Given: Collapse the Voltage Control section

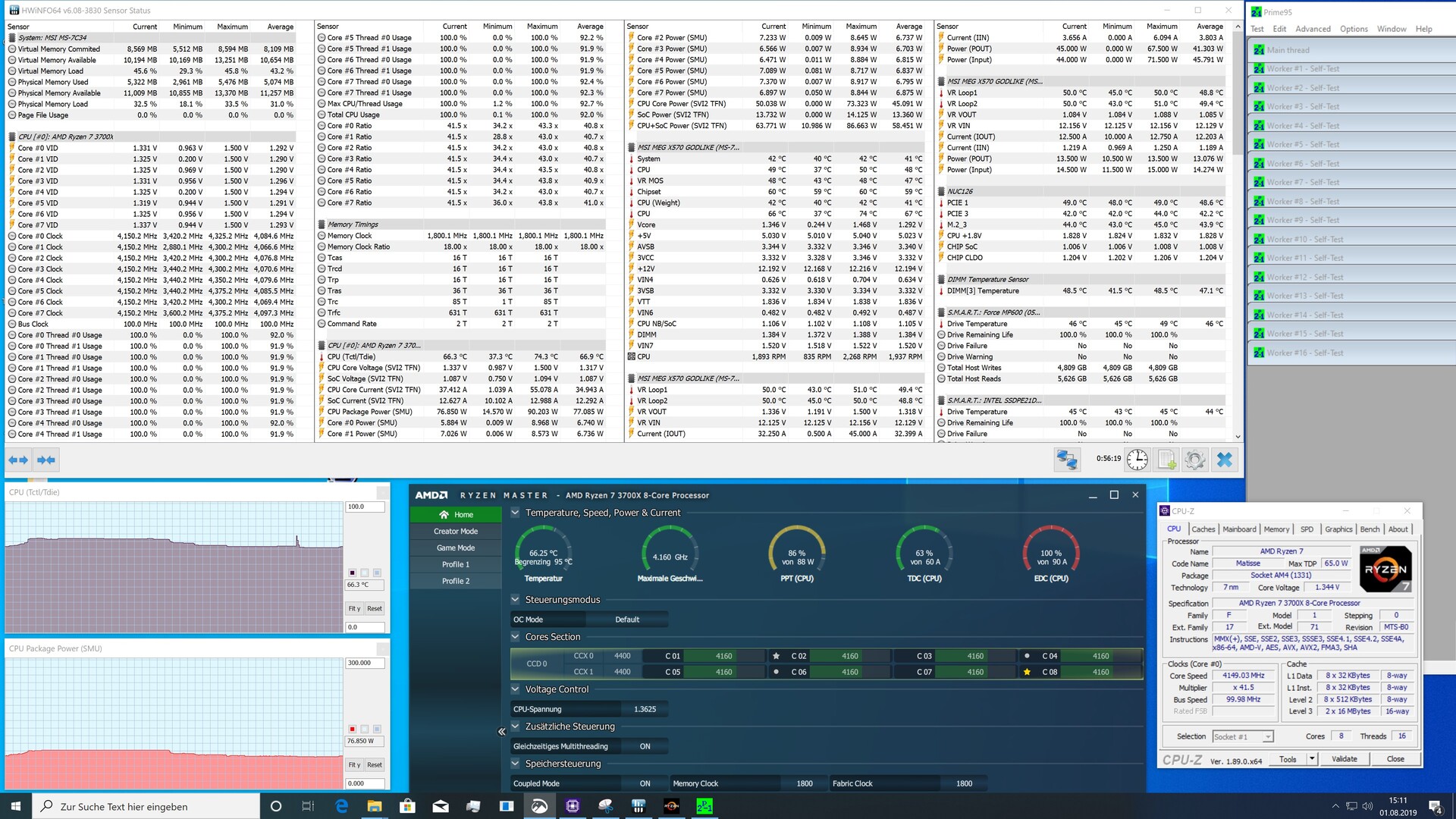Looking at the screenshot, I should [x=516, y=689].
